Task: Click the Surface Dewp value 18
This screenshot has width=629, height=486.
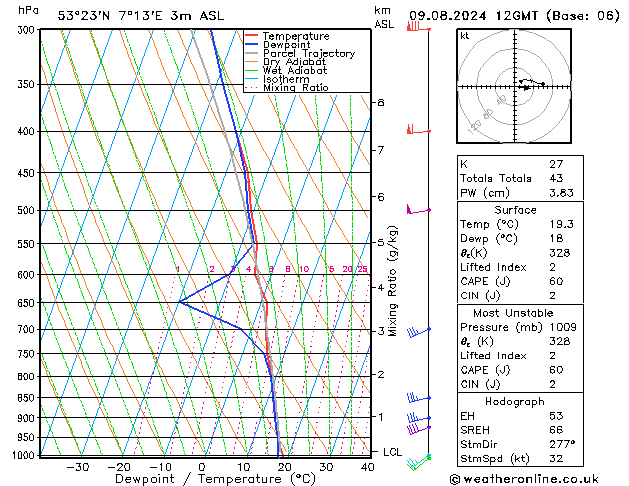Action: (x=556, y=238)
